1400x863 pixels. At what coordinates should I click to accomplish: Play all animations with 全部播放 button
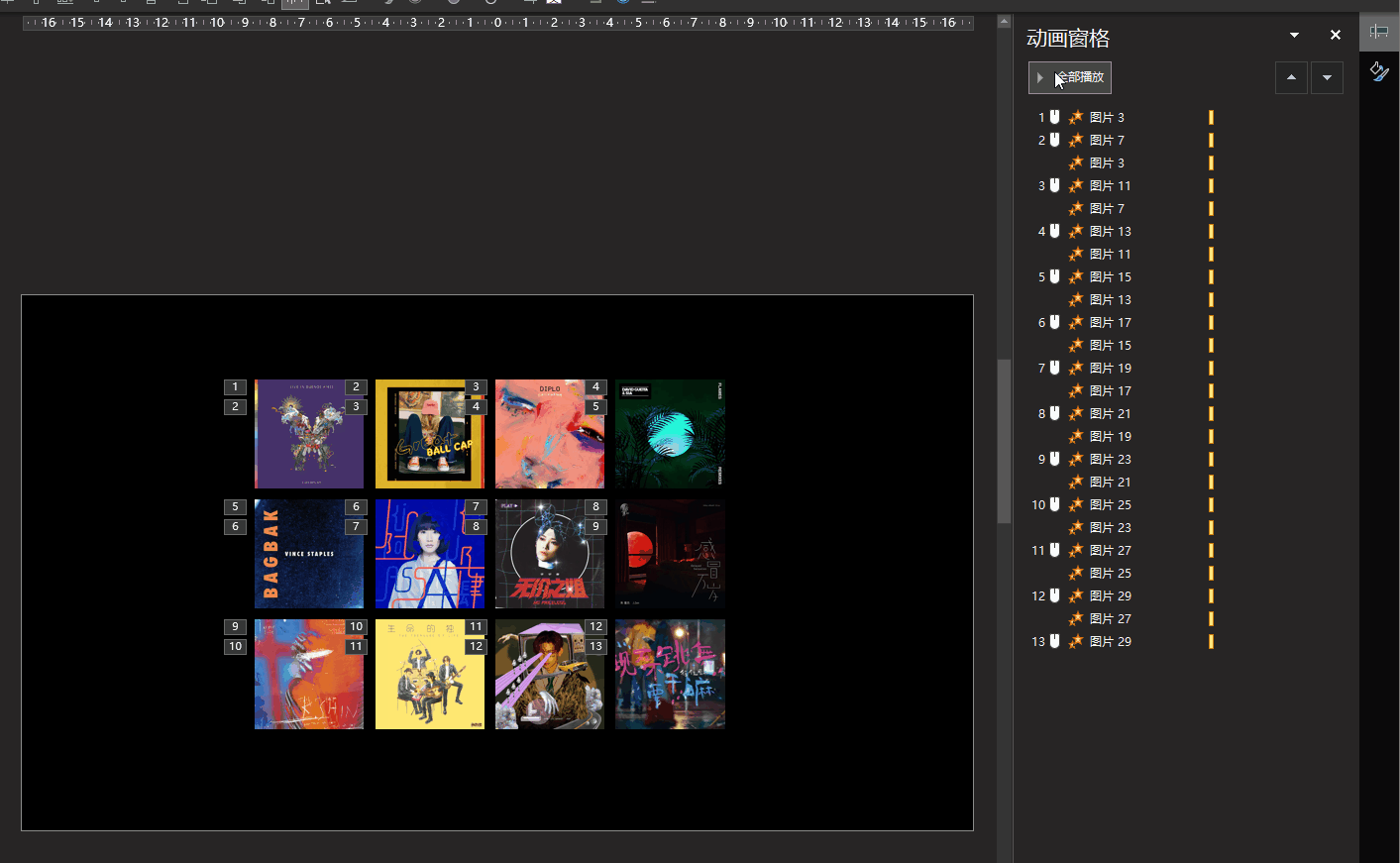point(1070,77)
